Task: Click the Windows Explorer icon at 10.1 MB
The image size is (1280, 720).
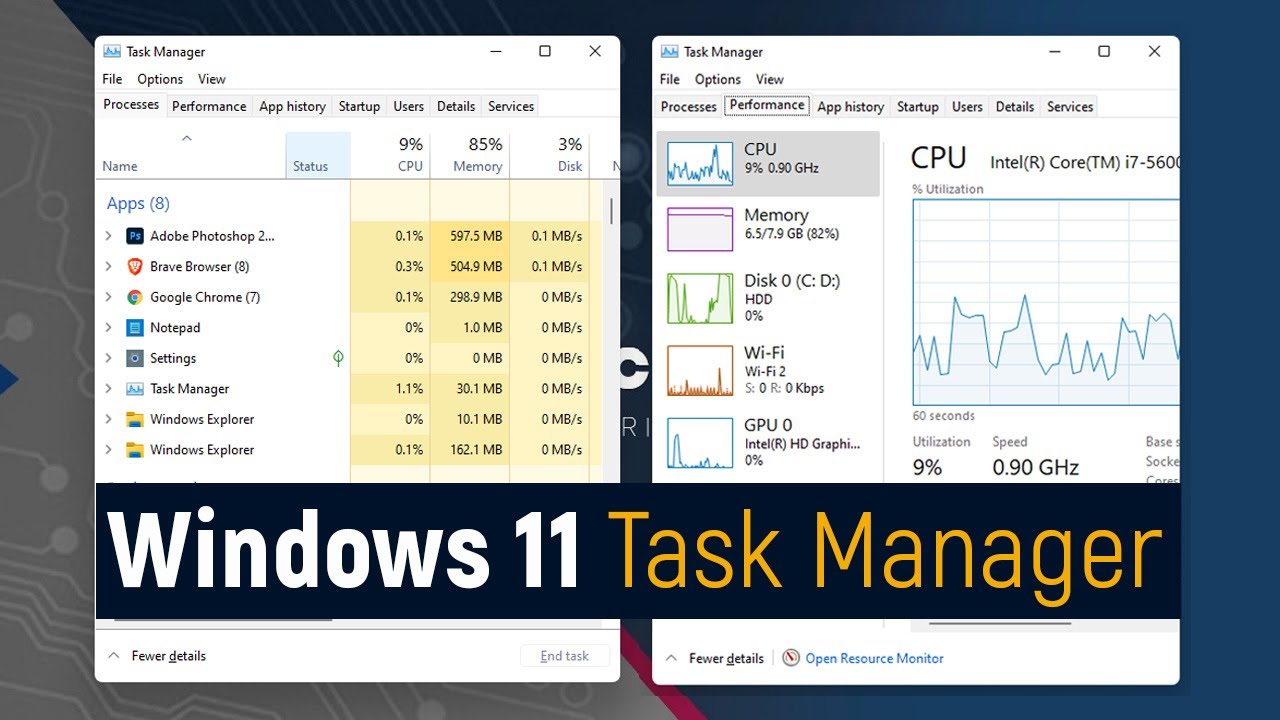Action: [x=135, y=419]
